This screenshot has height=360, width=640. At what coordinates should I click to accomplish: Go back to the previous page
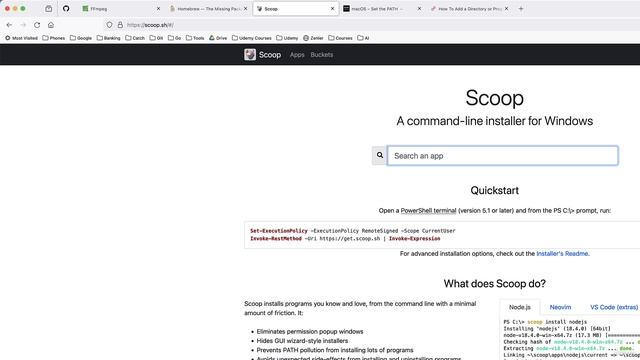click(9, 25)
